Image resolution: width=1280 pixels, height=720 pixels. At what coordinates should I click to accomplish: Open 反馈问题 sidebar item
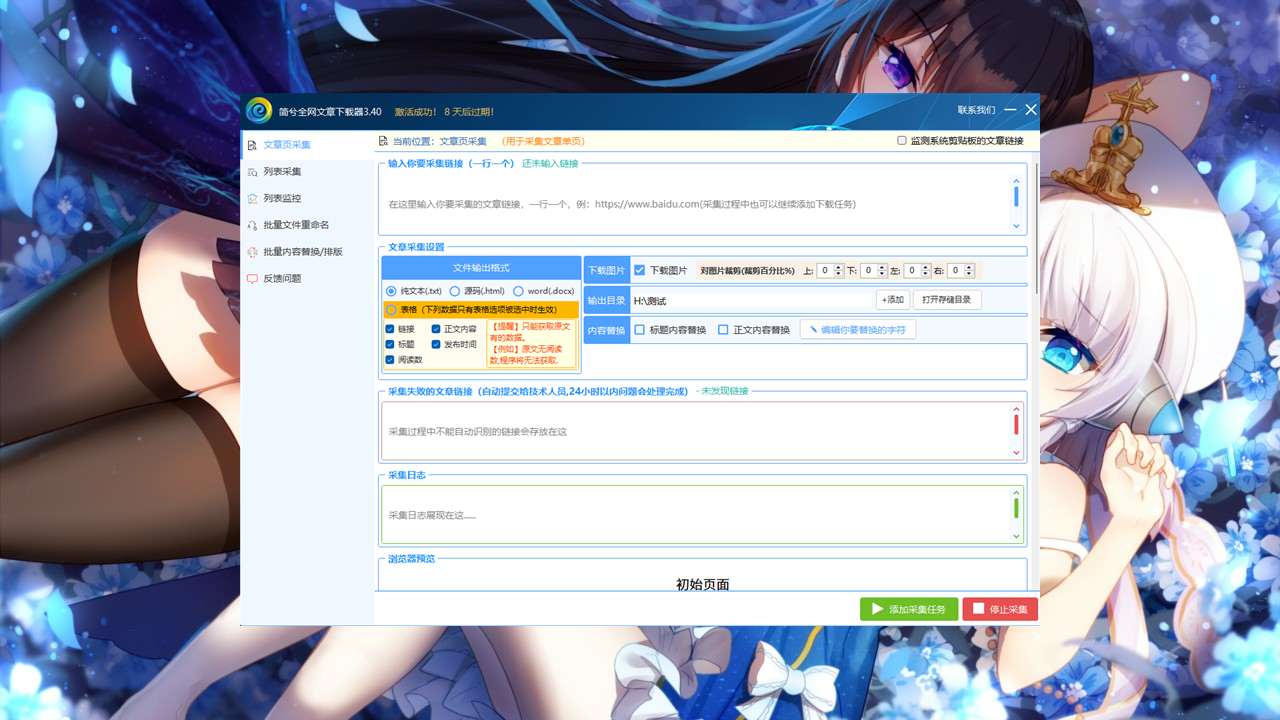pos(307,278)
